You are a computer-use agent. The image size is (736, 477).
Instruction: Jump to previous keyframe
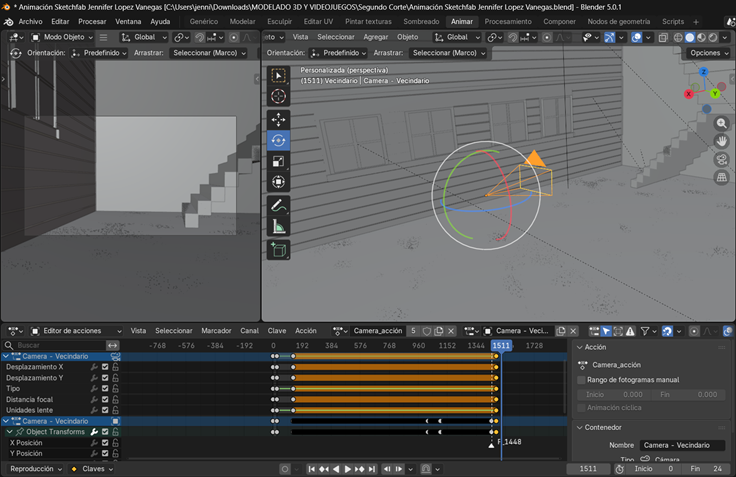point(324,469)
